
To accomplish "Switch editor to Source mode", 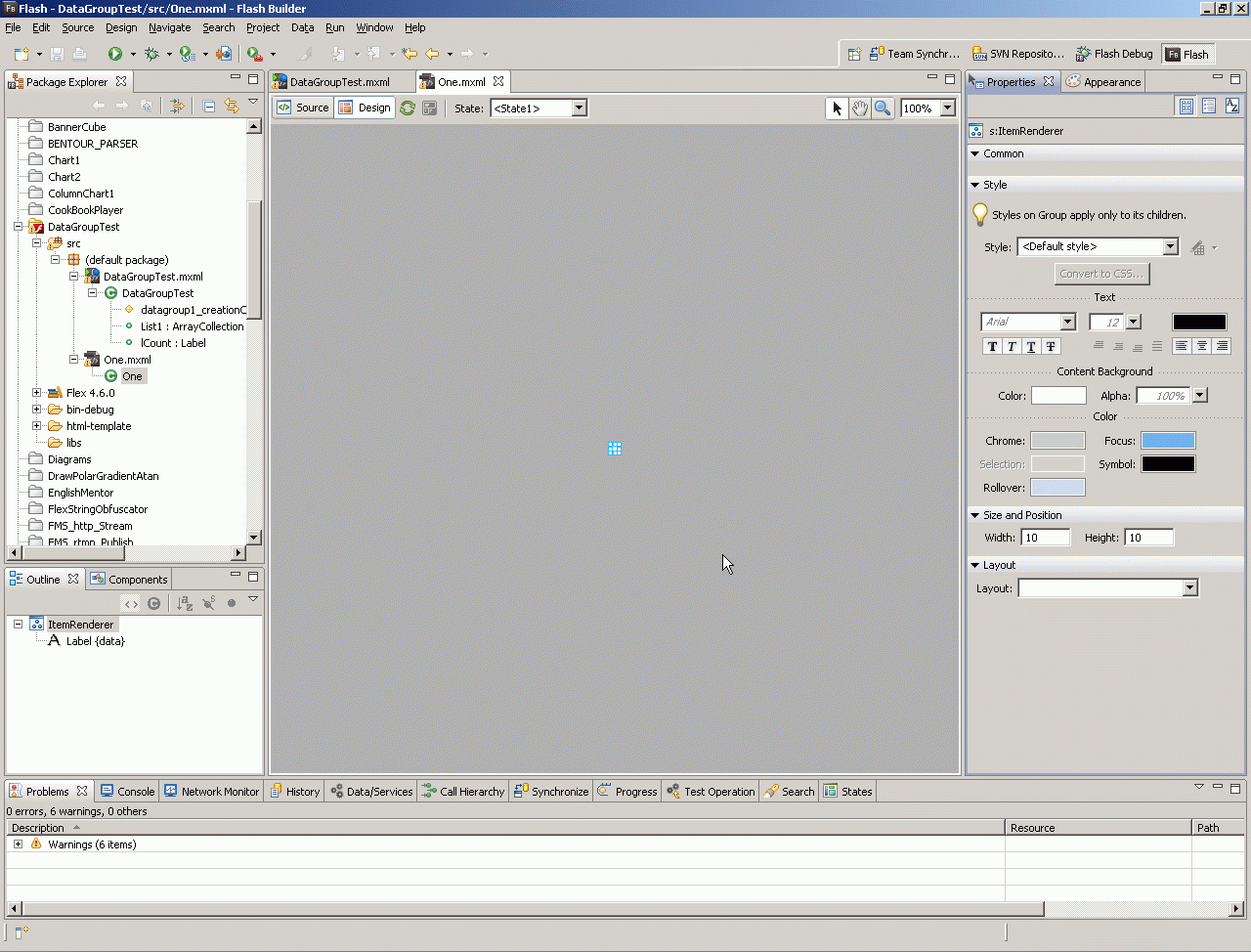I will [x=303, y=108].
